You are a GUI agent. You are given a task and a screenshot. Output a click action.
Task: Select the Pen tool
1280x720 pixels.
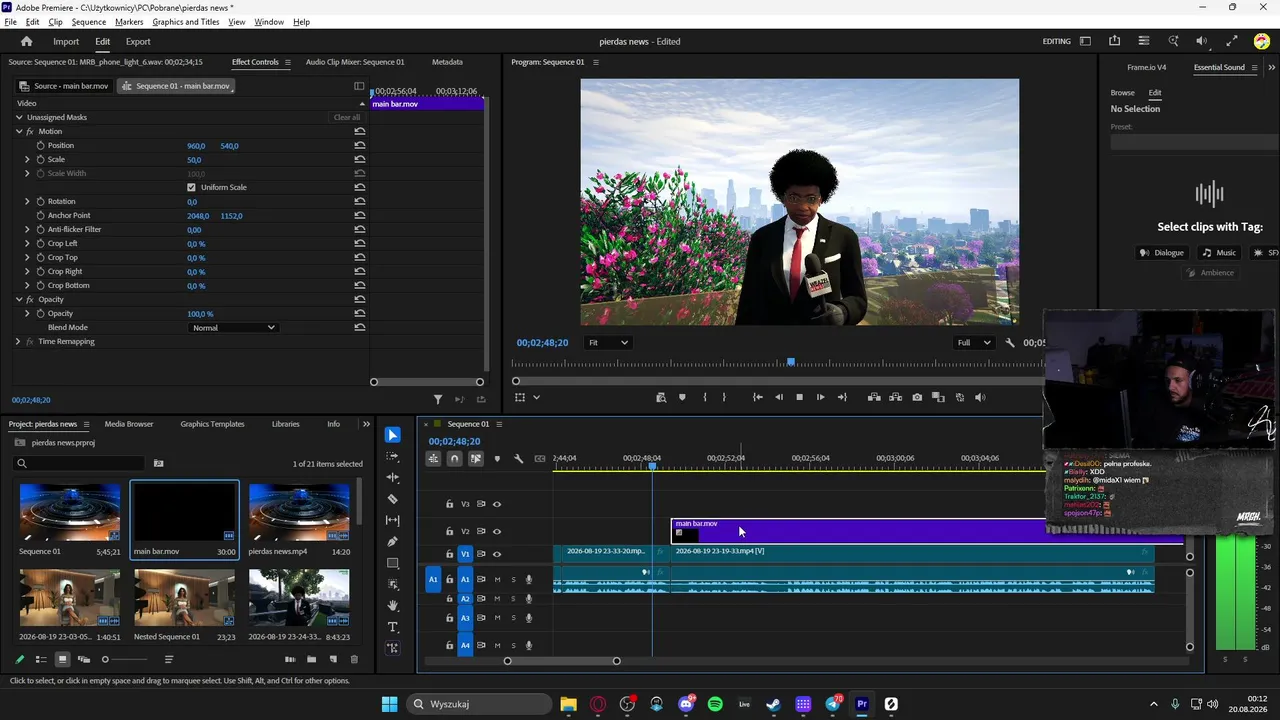(x=393, y=542)
